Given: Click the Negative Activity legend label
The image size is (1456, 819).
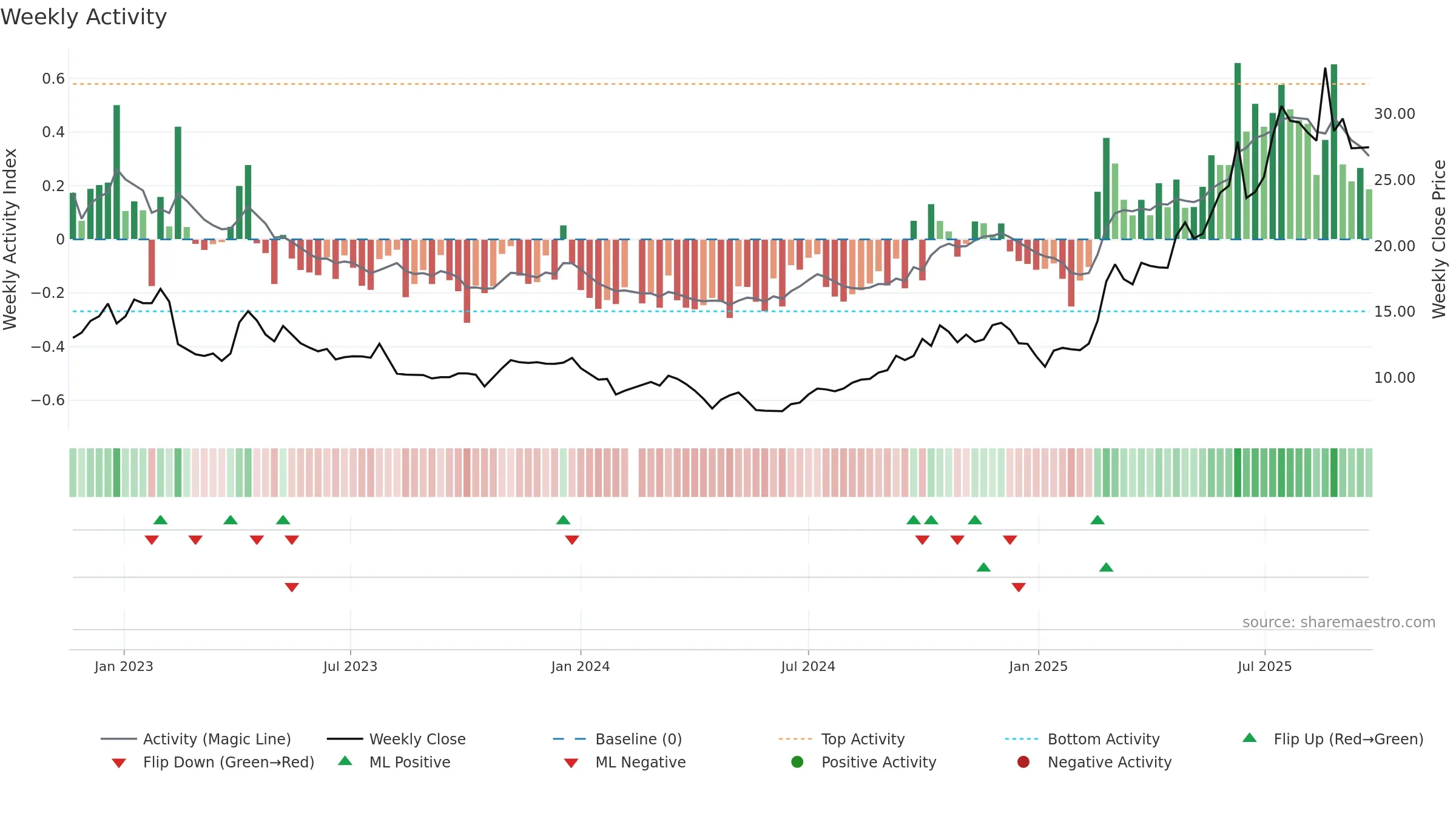Looking at the screenshot, I should tap(1110, 762).
